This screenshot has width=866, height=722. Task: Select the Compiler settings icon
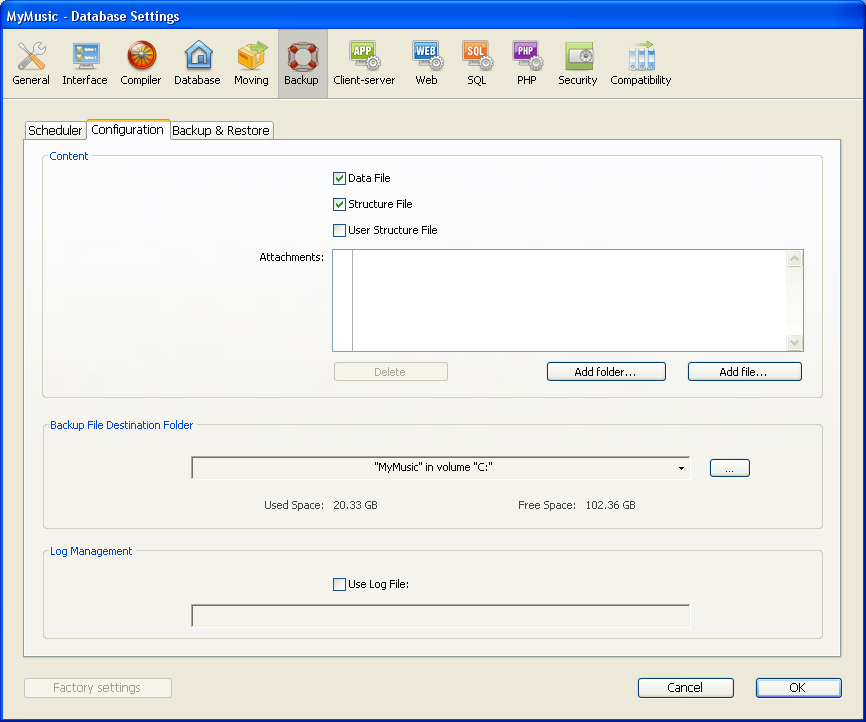pyautogui.click(x=141, y=64)
